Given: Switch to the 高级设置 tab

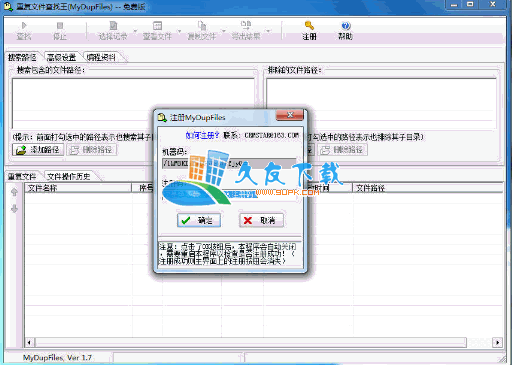Looking at the screenshot, I should click(x=62, y=57).
